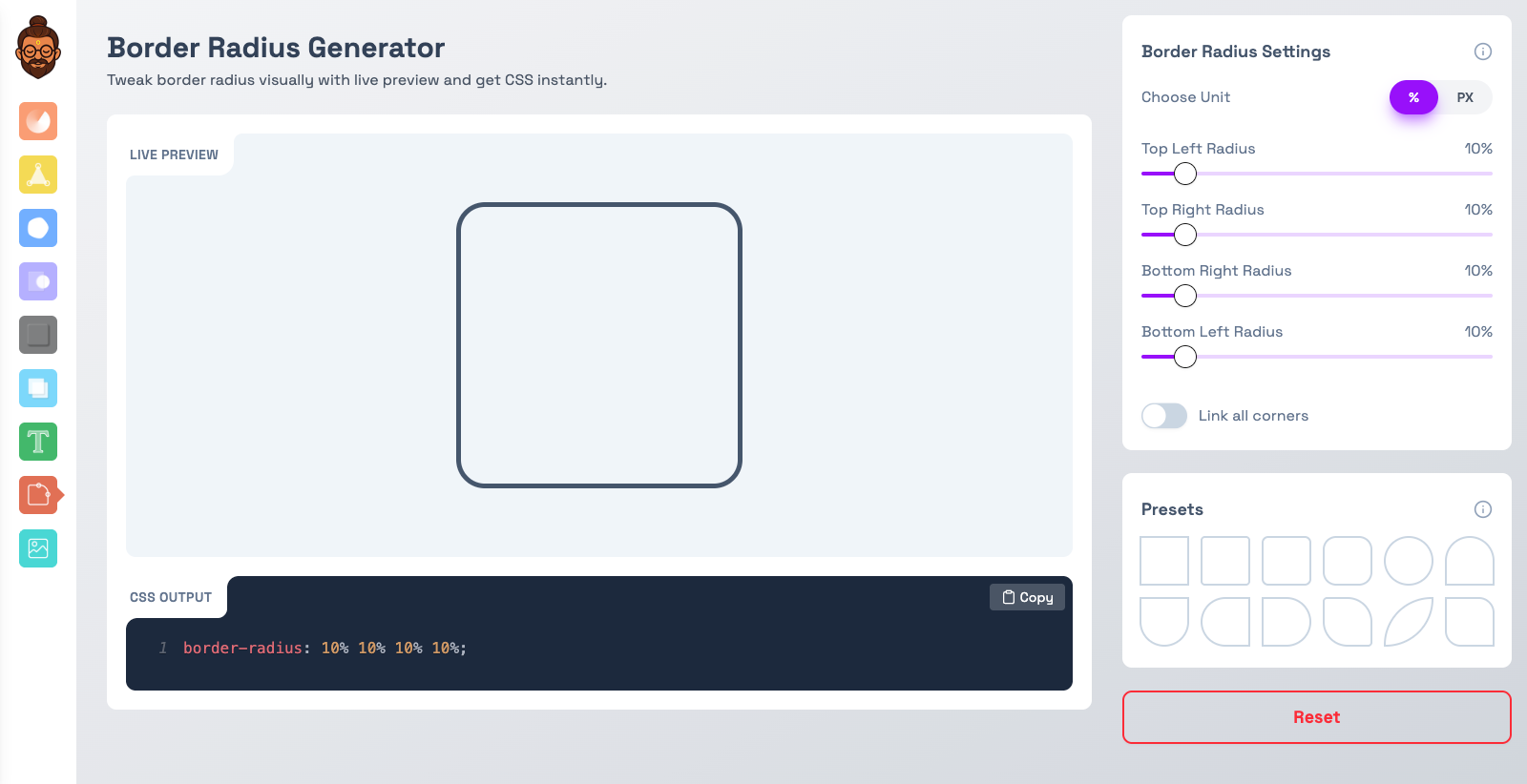The image size is (1527, 784).
Task: Open the light-blue stacked squares tool in sidebar
Action: click(38, 388)
